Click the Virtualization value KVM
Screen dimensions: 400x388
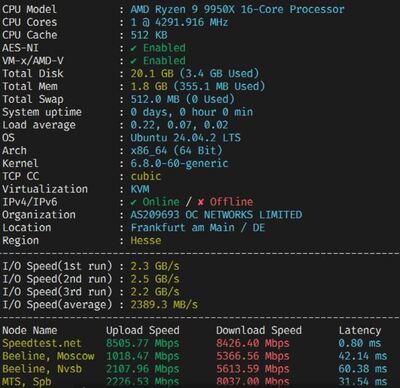(140, 189)
